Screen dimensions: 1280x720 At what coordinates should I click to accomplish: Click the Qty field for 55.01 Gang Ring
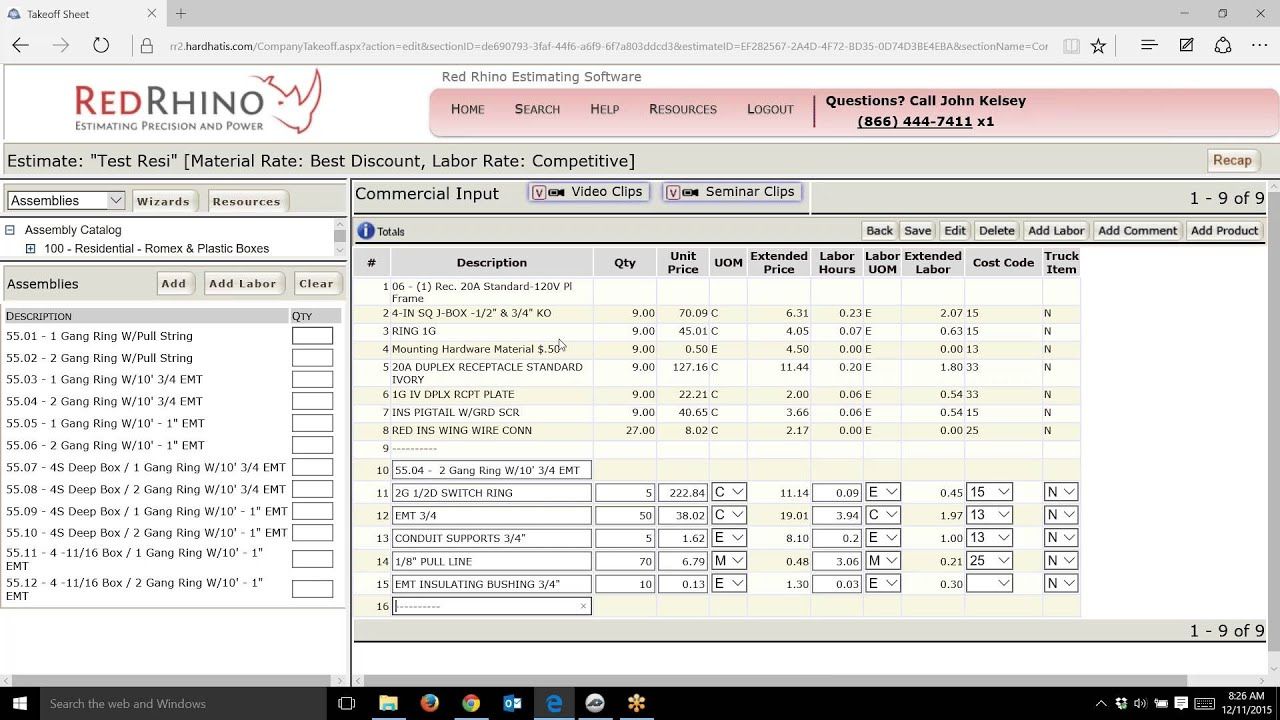click(311, 335)
